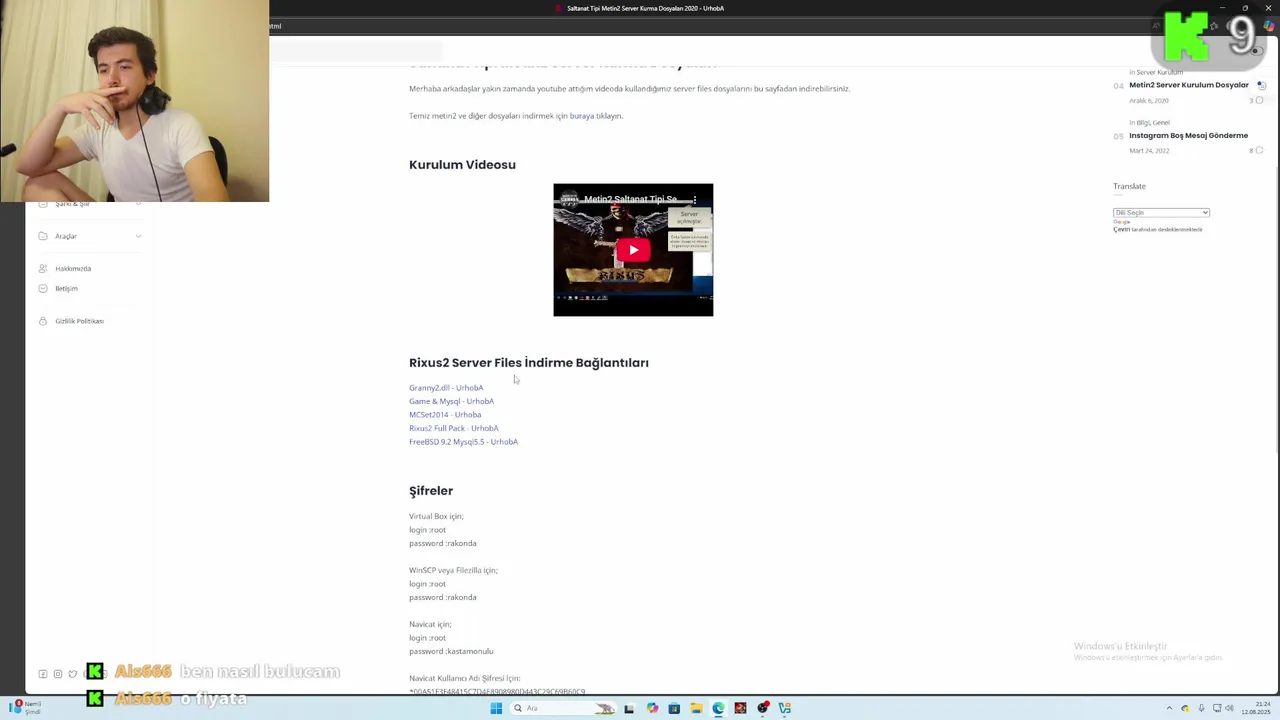Click the Hakkımızda people icon
Image resolution: width=1280 pixels, height=720 pixels.
click(43, 268)
